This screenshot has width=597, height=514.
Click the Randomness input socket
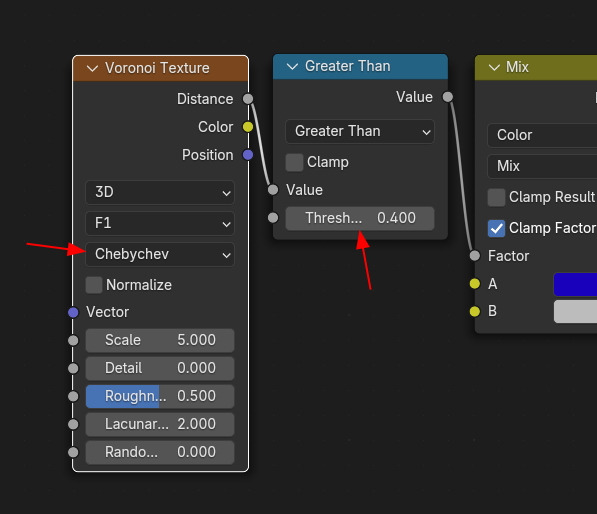[73, 452]
